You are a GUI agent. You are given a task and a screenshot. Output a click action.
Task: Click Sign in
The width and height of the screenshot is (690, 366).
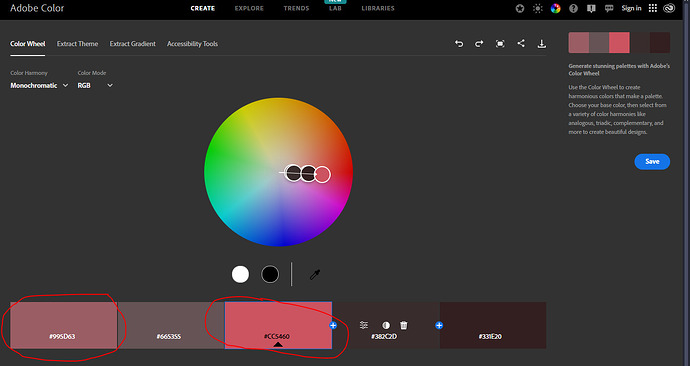(x=631, y=8)
